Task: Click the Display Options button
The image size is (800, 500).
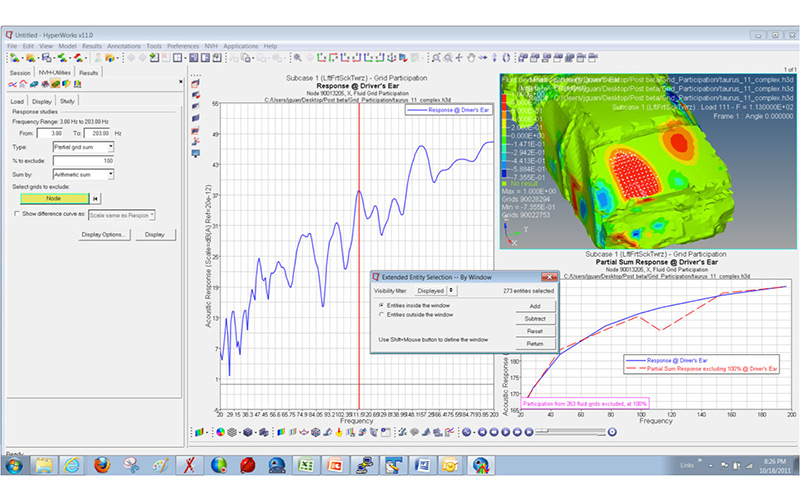Action: tap(105, 235)
